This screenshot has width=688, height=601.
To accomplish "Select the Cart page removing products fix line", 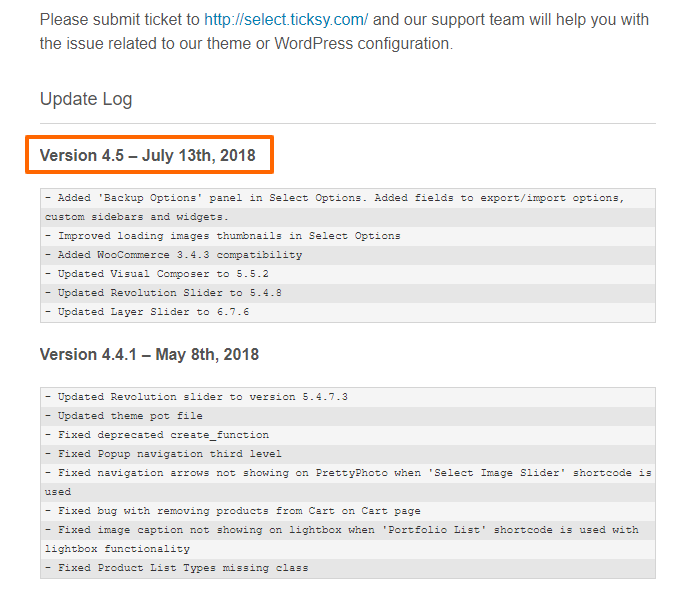I will point(348,511).
